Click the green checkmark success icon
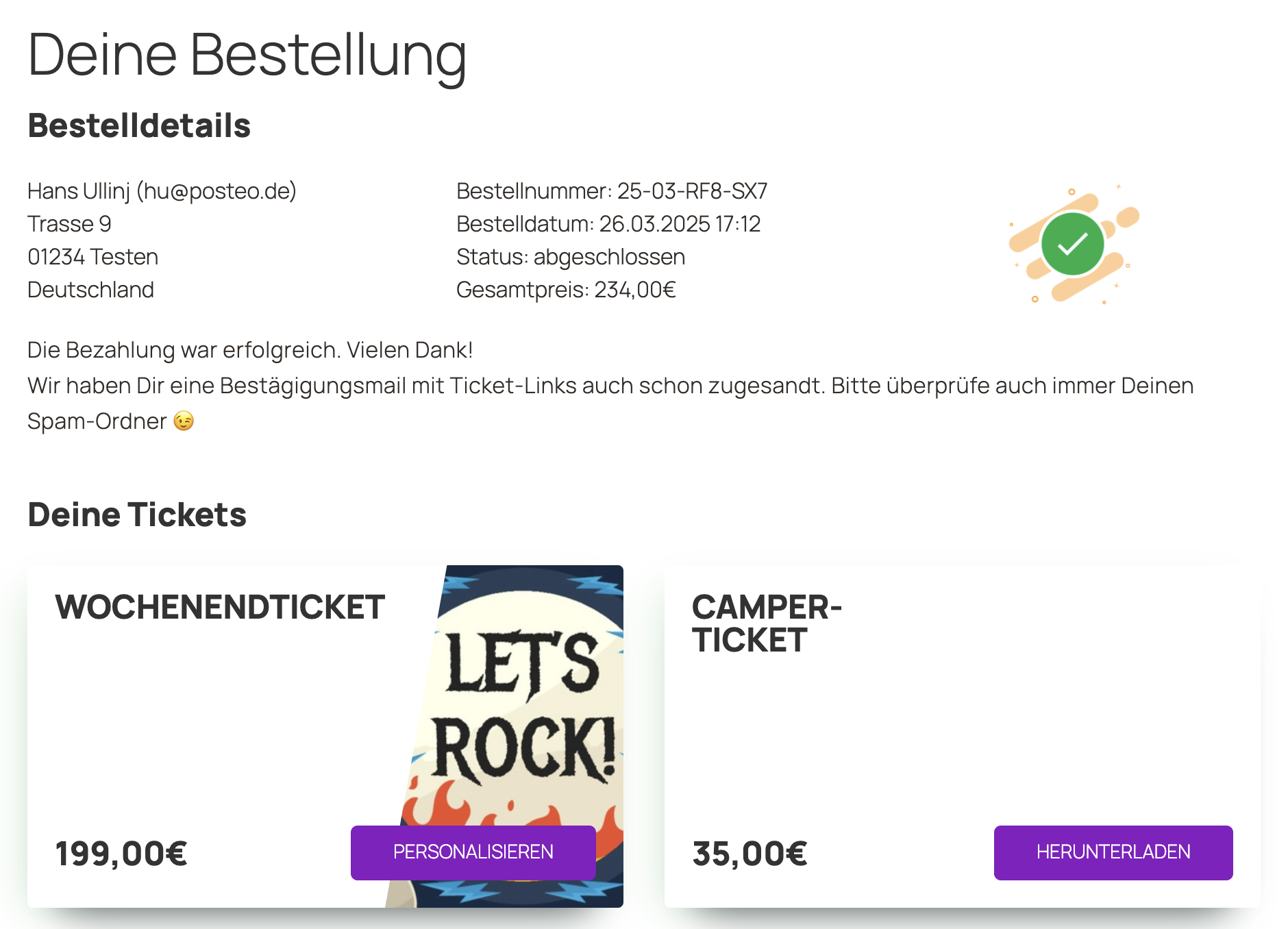 [1072, 244]
